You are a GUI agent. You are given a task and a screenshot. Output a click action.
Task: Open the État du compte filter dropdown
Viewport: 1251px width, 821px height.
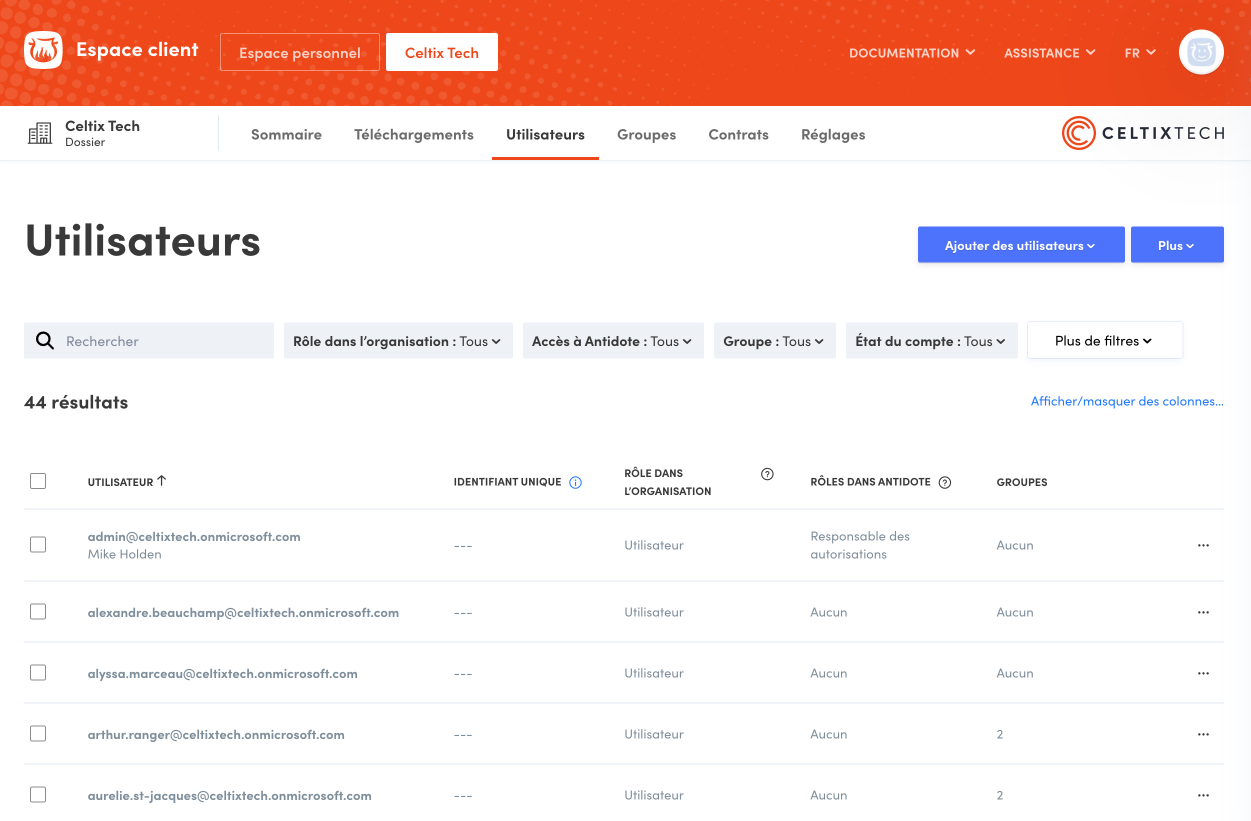(931, 341)
